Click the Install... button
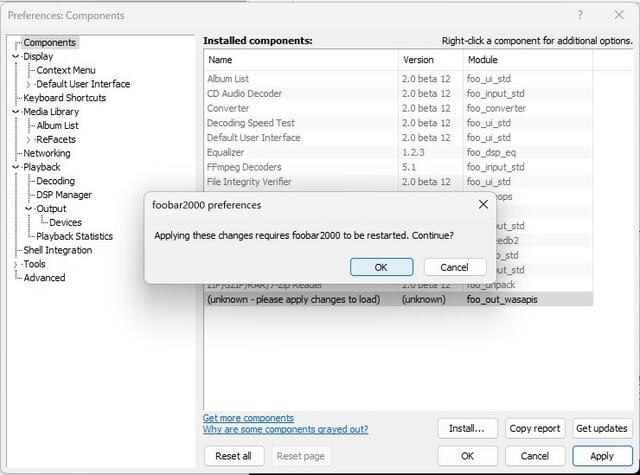 467,428
